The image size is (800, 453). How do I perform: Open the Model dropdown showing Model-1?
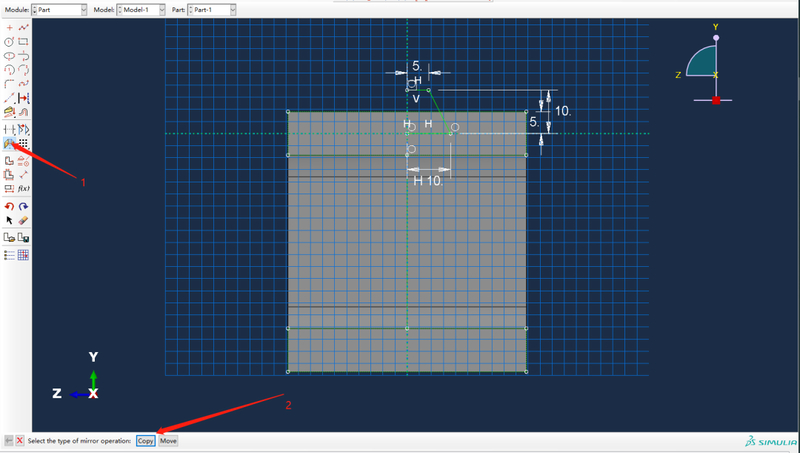coord(141,10)
